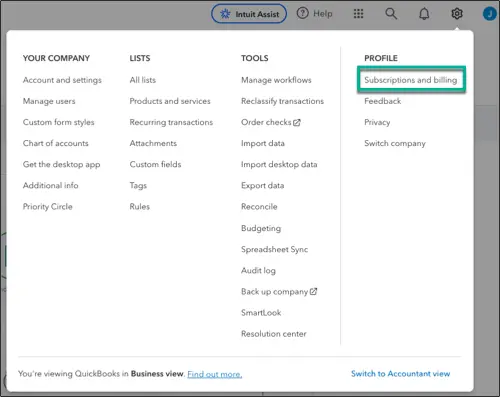The width and height of the screenshot is (500, 397).
Task: Click Back up company external link
Action: point(279,292)
